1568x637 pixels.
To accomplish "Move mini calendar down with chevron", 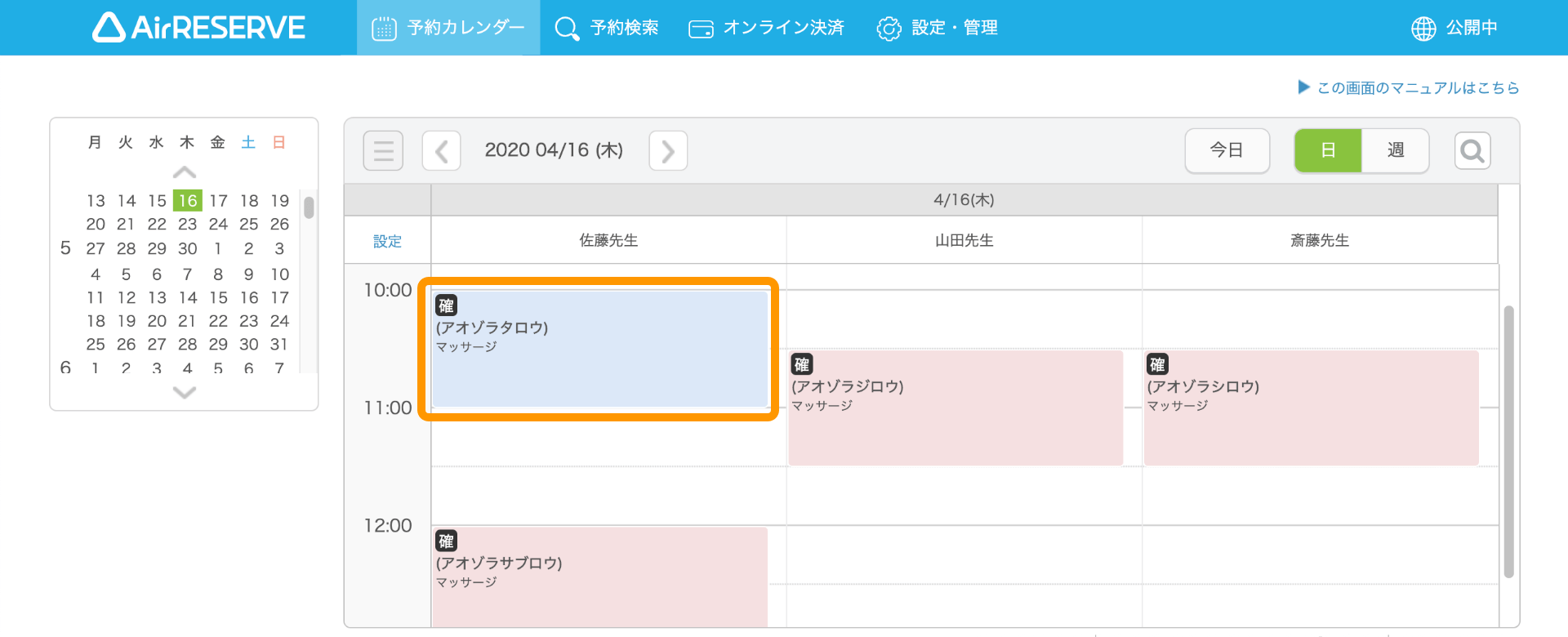I will pos(185,392).
